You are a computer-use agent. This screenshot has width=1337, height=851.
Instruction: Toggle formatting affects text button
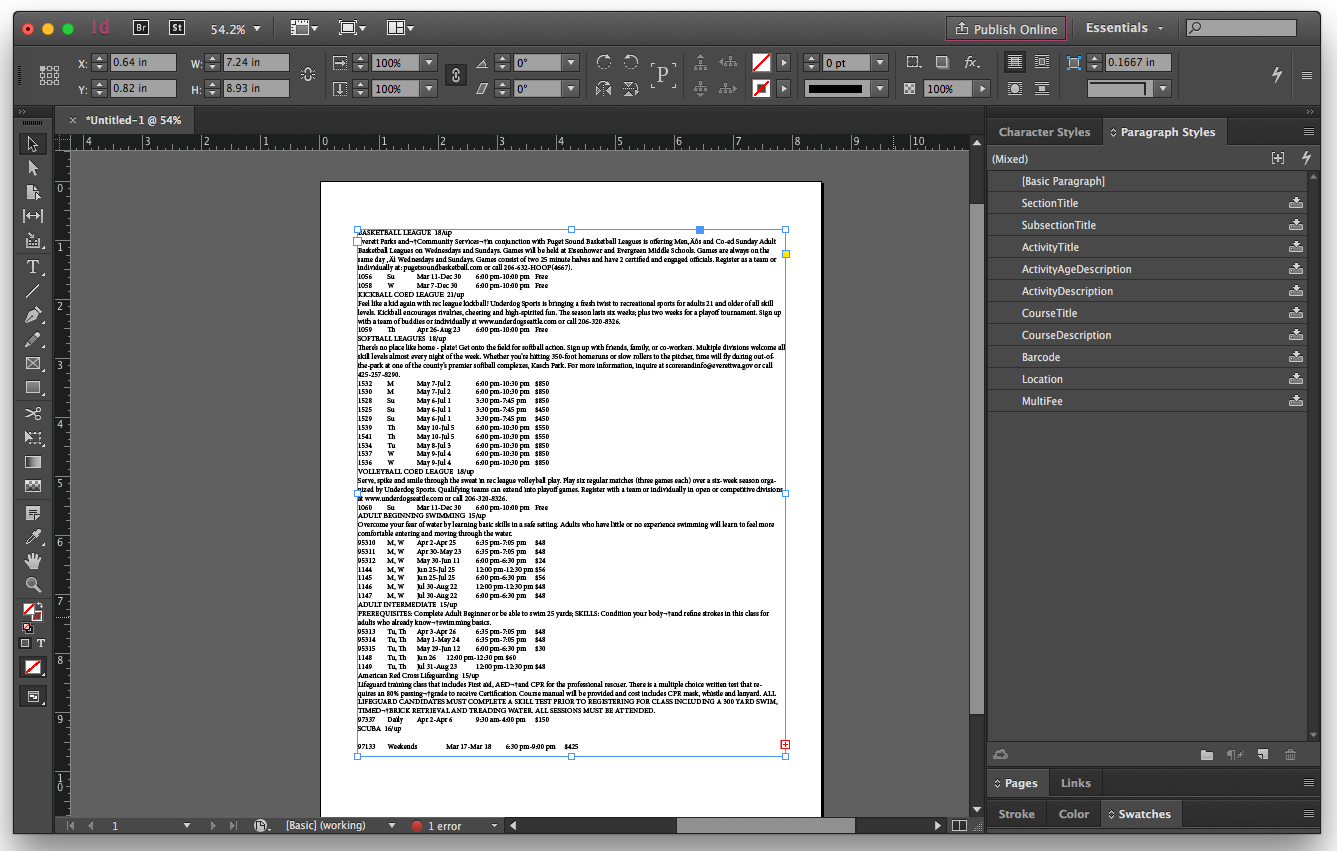[x=40, y=643]
